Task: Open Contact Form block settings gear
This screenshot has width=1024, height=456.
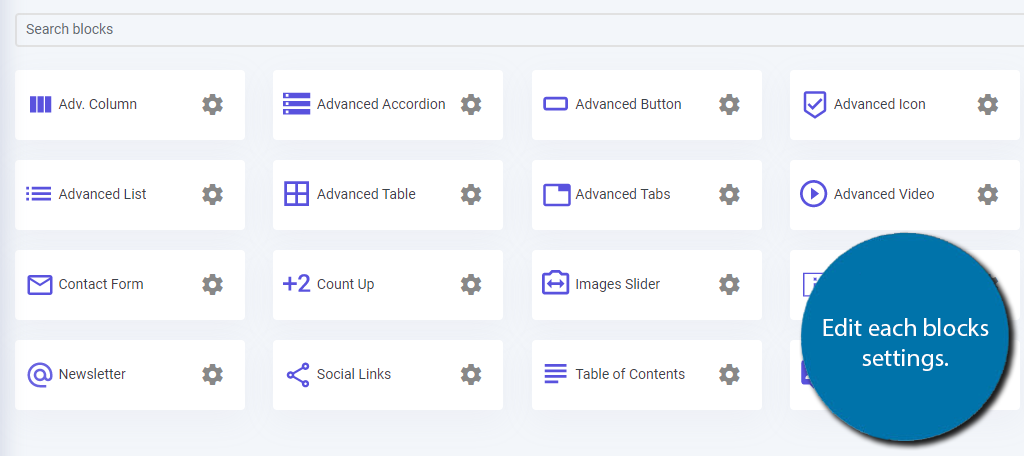Action: [212, 284]
